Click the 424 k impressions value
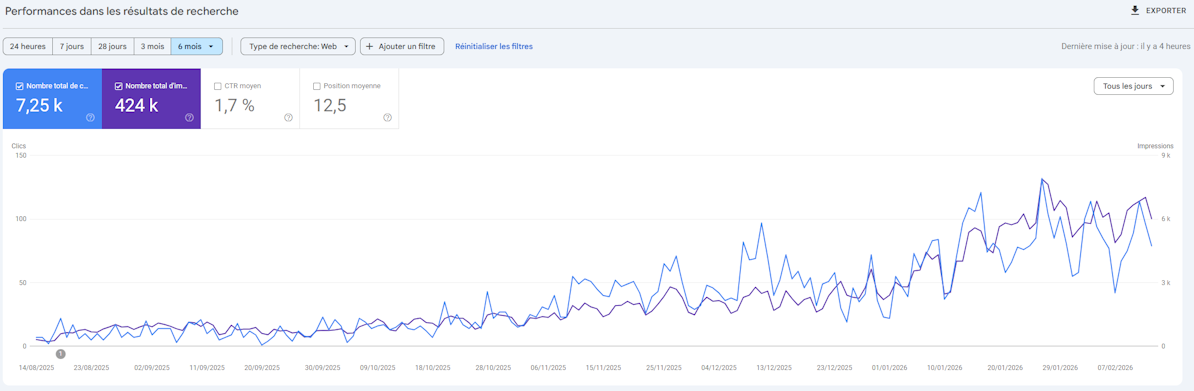The image size is (1194, 391). 136,106
